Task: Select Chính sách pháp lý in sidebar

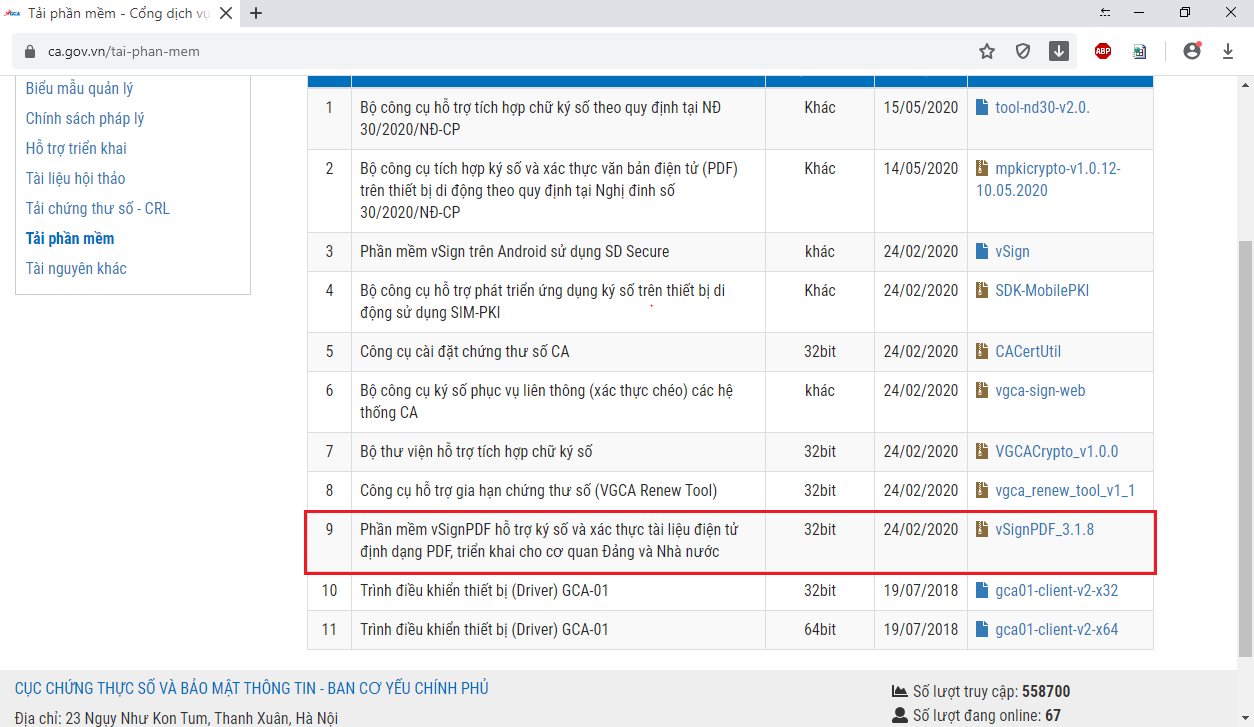Action: (85, 118)
